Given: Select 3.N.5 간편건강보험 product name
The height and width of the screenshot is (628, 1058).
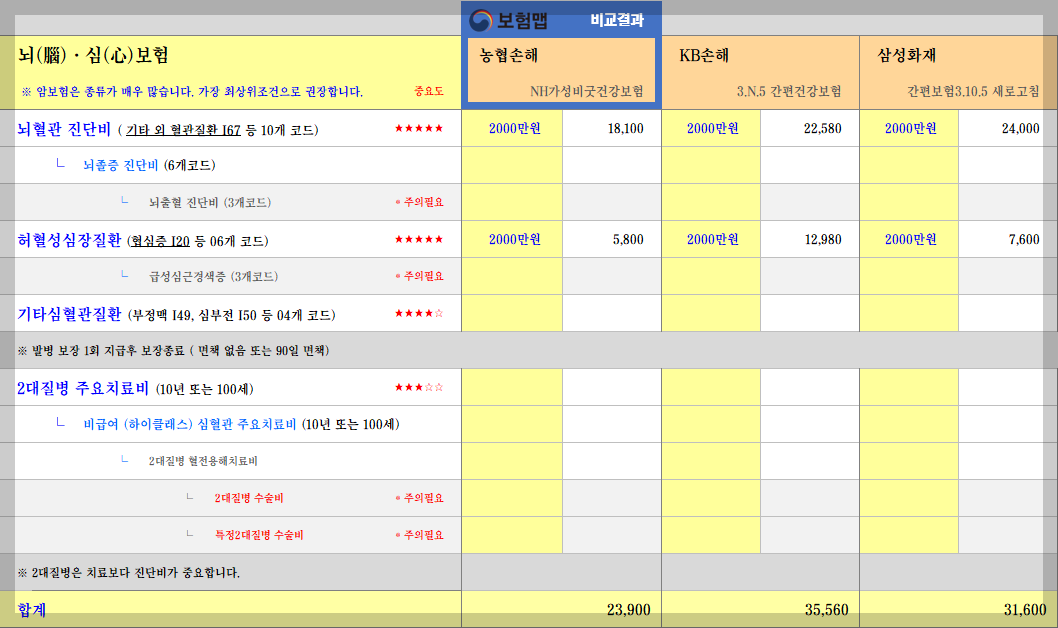Looking at the screenshot, I should coord(789,91).
